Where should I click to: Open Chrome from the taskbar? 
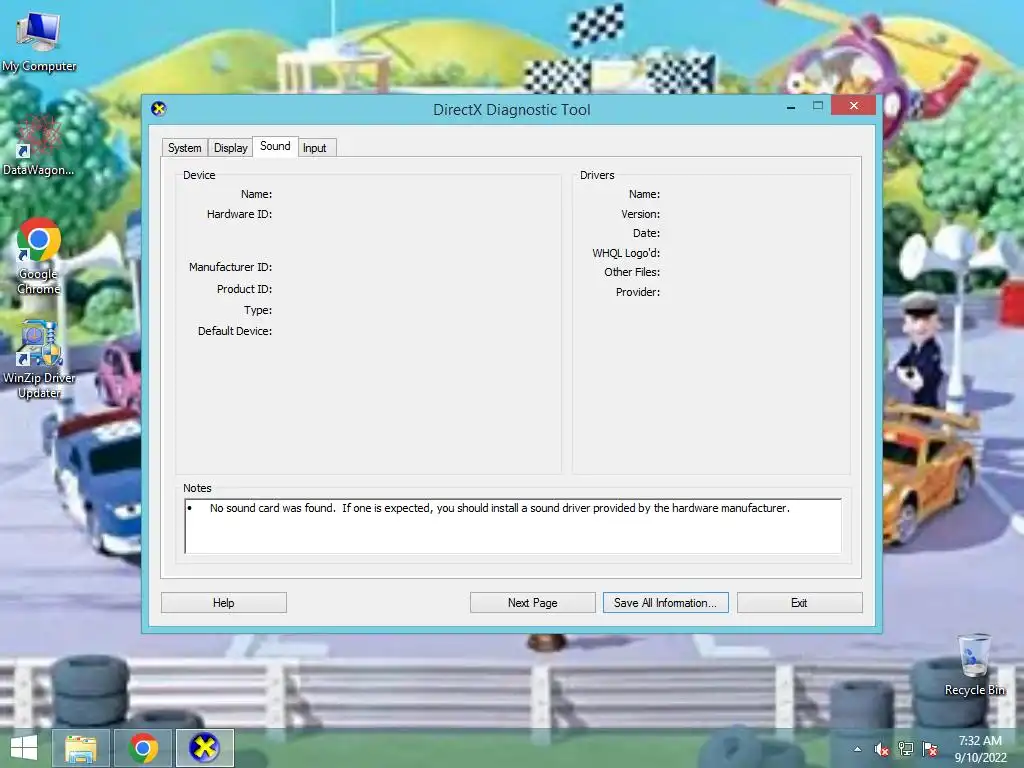click(143, 748)
